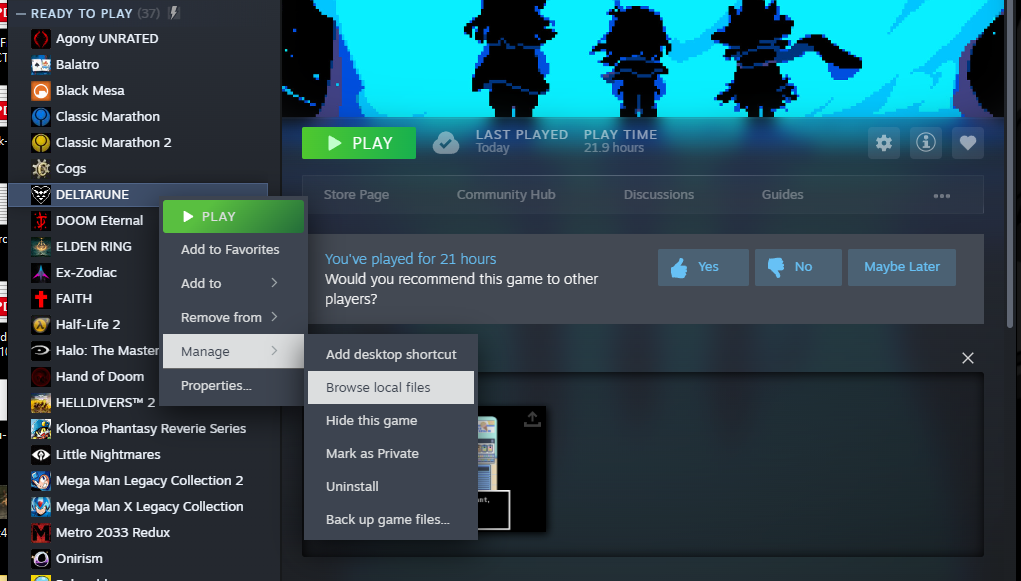Image resolution: width=1021 pixels, height=581 pixels.
Task: Click the upload icon on the screenshot
Action: [x=532, y=419]
